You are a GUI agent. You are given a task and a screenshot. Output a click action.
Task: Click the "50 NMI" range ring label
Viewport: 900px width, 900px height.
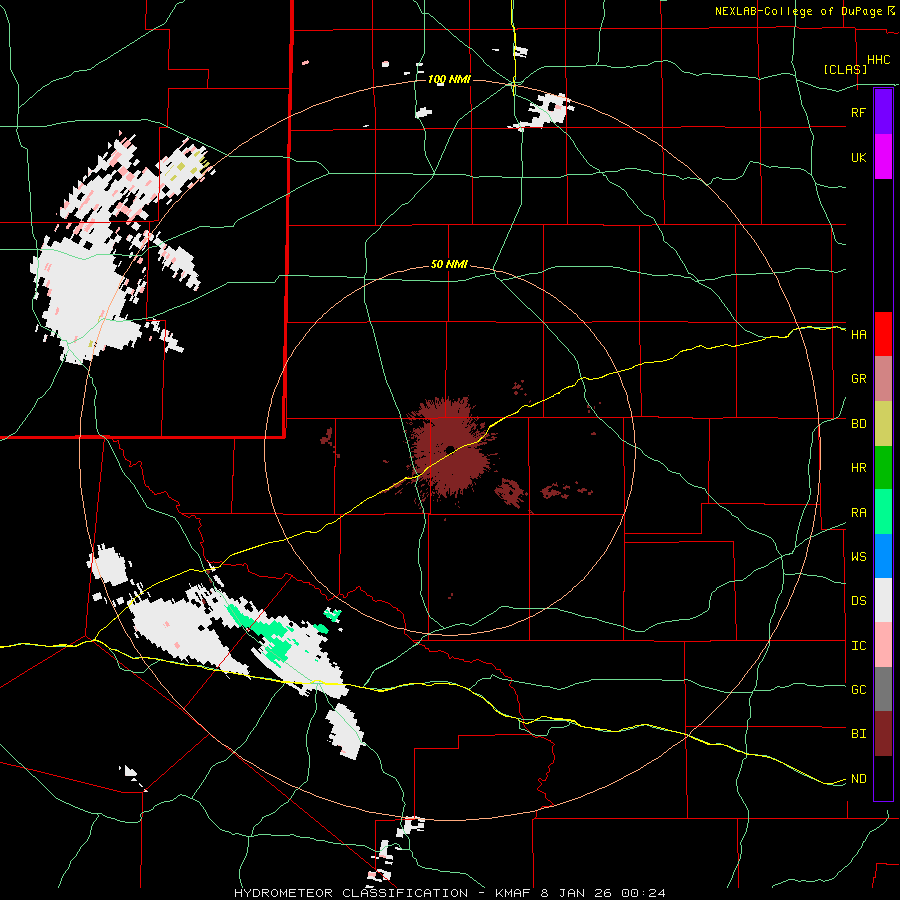449,265
